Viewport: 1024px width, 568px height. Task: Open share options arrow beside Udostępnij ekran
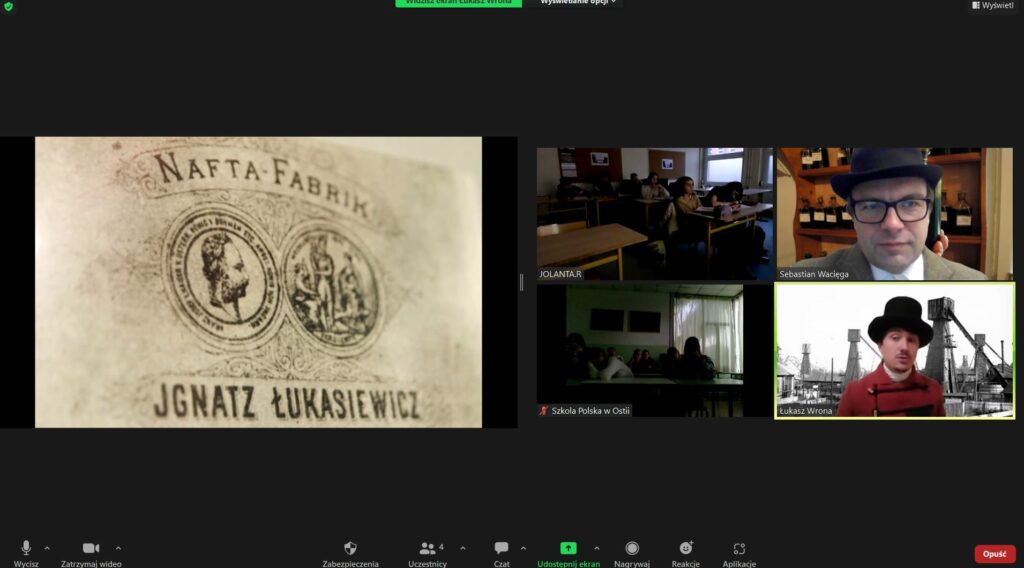click(597, 548)
